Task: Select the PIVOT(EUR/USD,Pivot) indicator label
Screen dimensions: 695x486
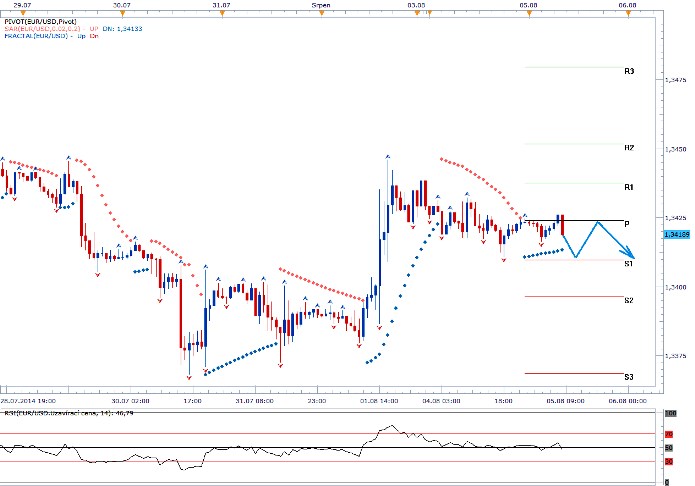Action: 40,21
